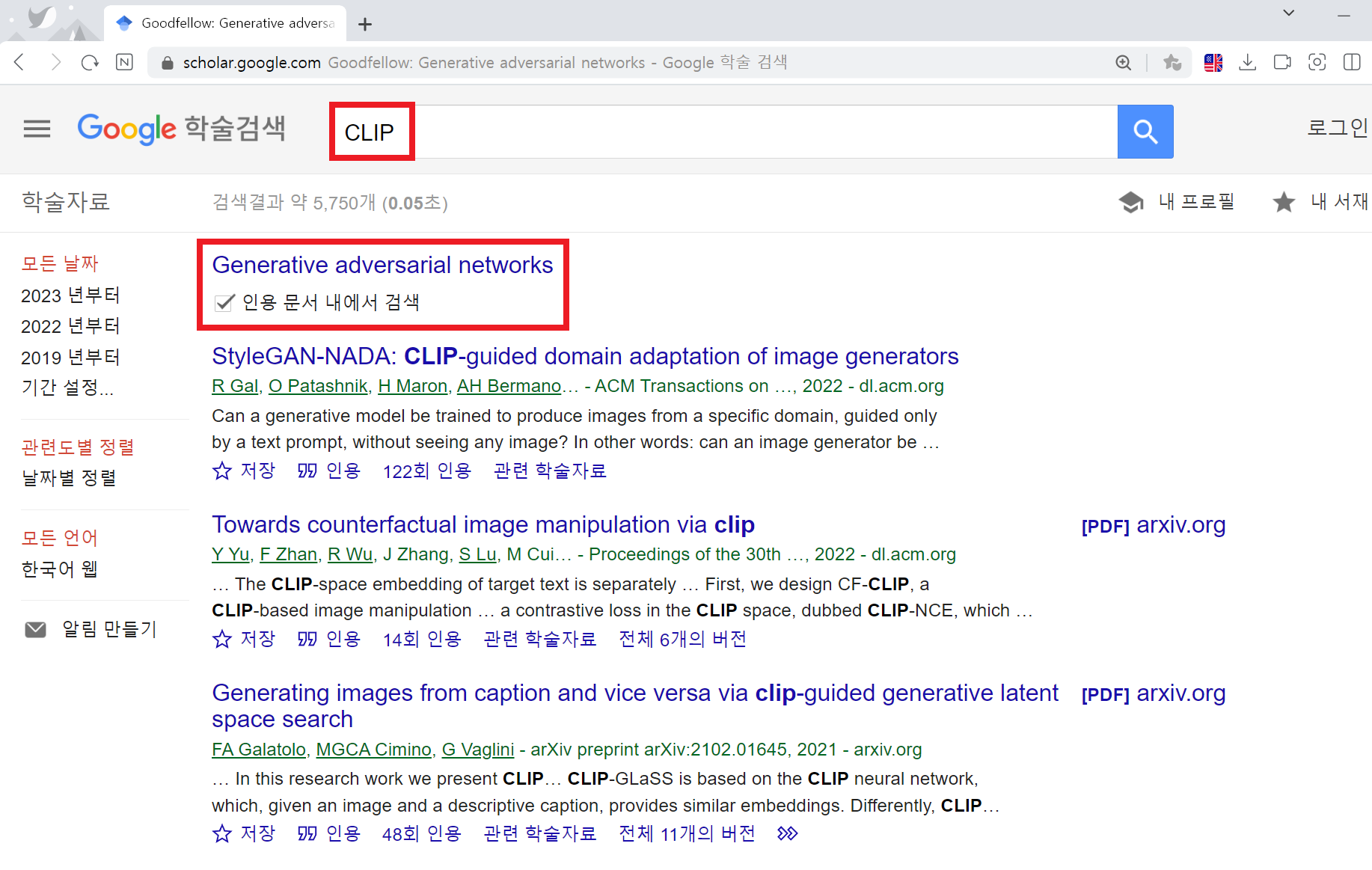Click the browser back arrow
The image size is (1372, 870).
tap(20, 62)
